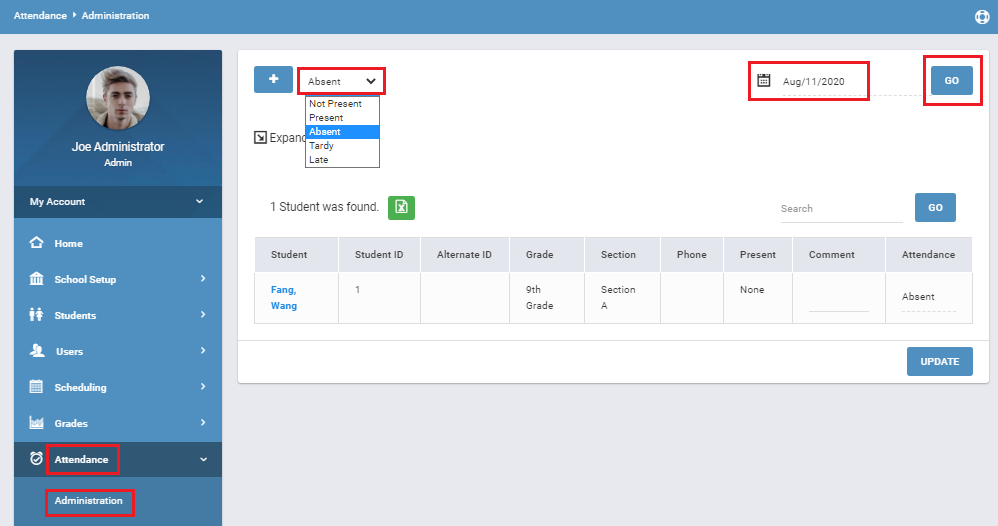The height and width of the screenshot is (526, 998).
Task: Click the Scheduling calendar icon
Action: point(36,387)
